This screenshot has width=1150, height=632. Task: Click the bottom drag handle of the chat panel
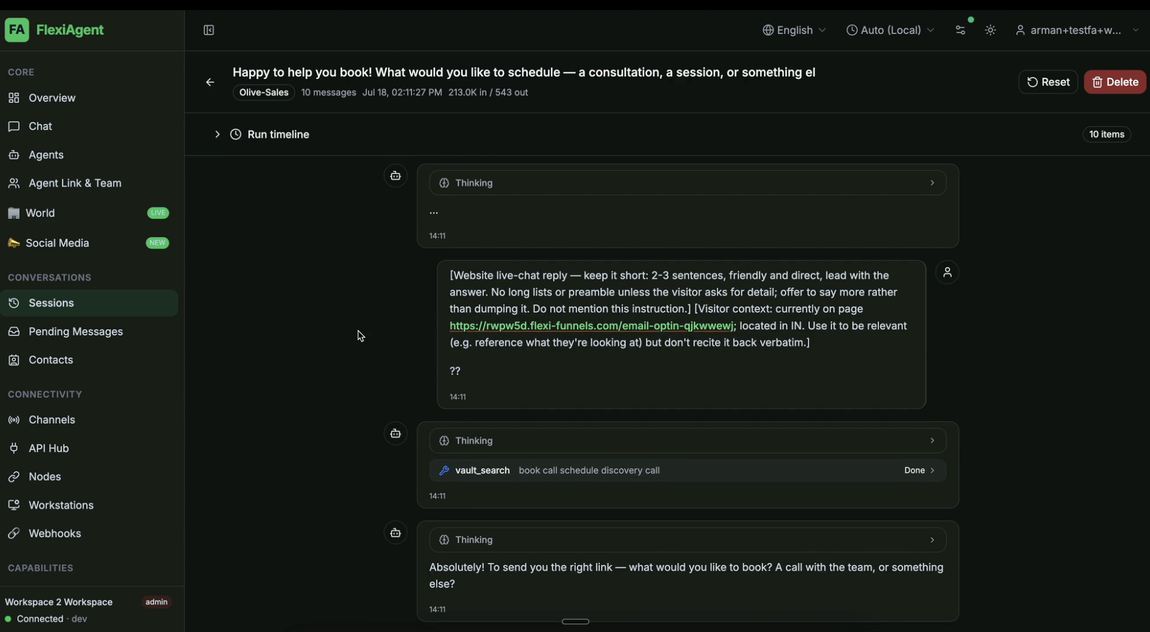[x=575, y=622]
